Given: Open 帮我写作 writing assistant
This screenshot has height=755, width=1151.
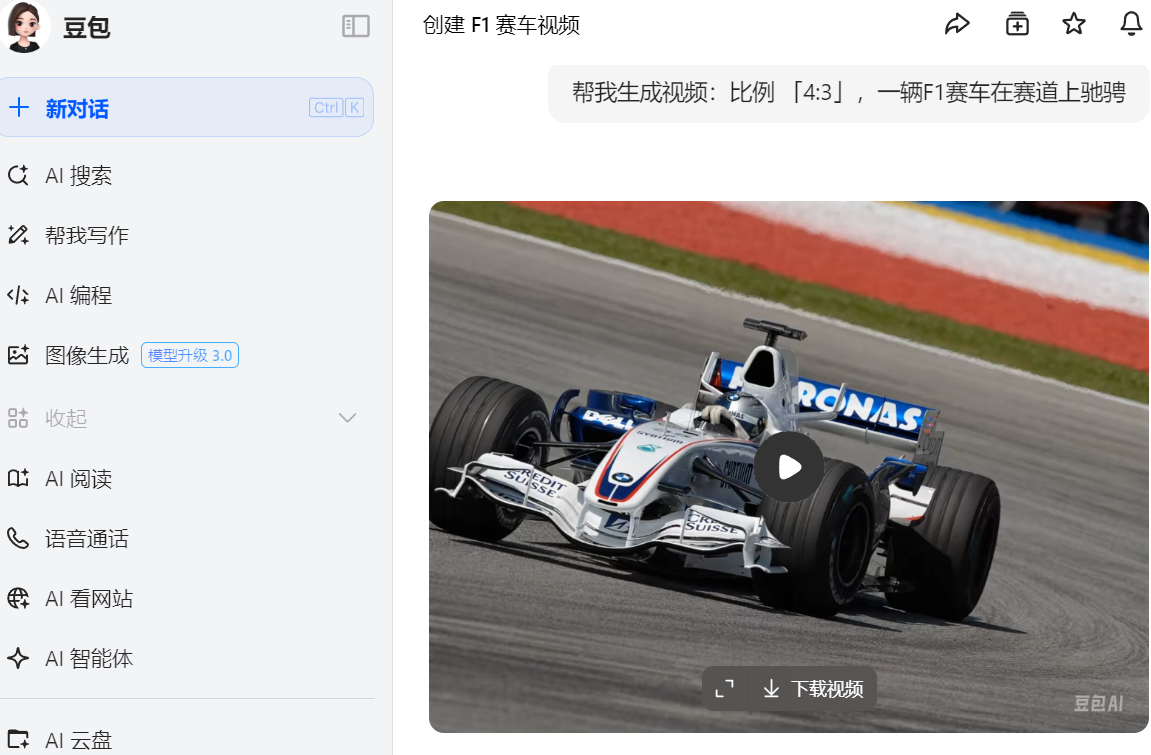Looking at the screenshot, I should pos(86,235).
